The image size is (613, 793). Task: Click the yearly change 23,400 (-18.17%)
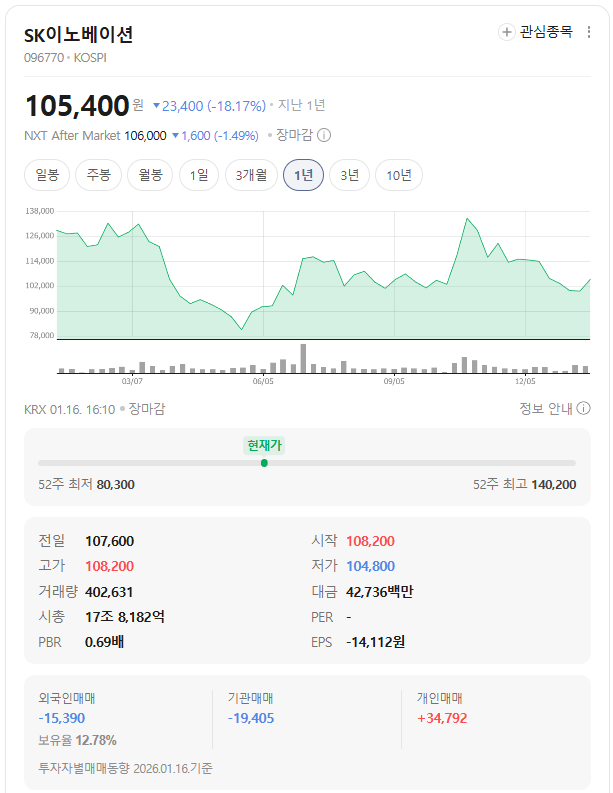tap(209, 106)
